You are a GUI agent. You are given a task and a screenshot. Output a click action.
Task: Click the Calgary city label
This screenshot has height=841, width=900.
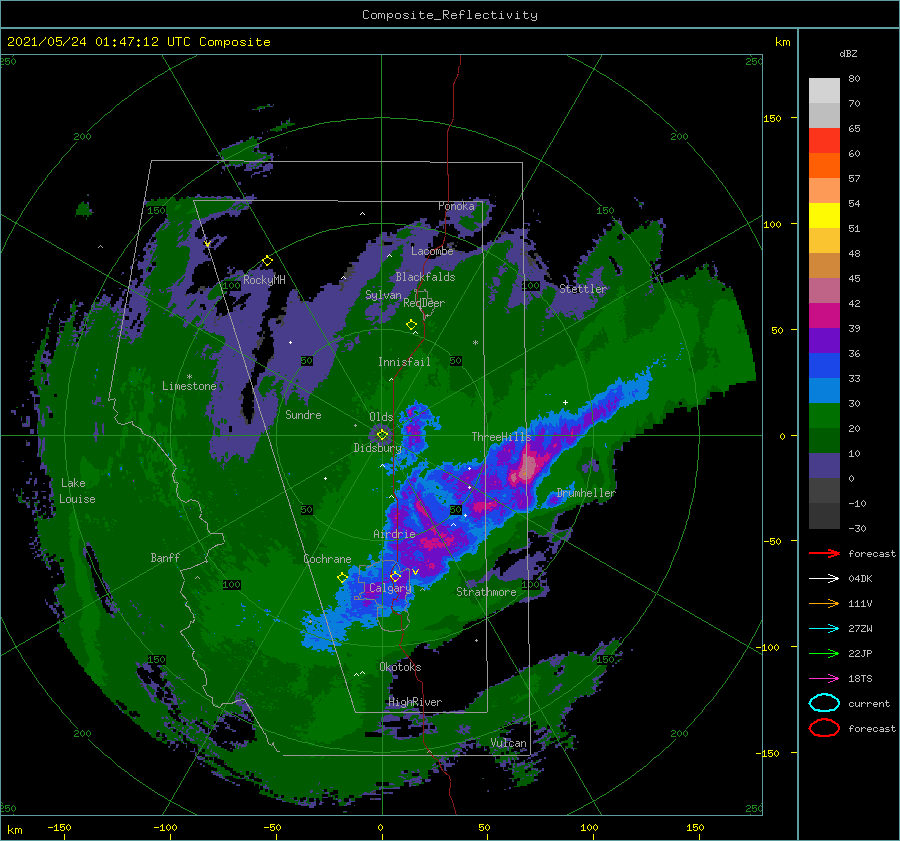390,588
